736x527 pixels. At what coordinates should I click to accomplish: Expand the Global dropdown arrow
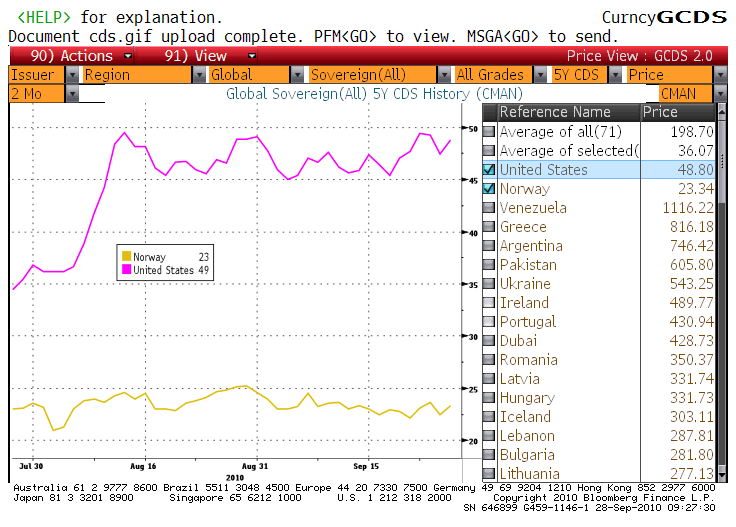pos(297,75)
